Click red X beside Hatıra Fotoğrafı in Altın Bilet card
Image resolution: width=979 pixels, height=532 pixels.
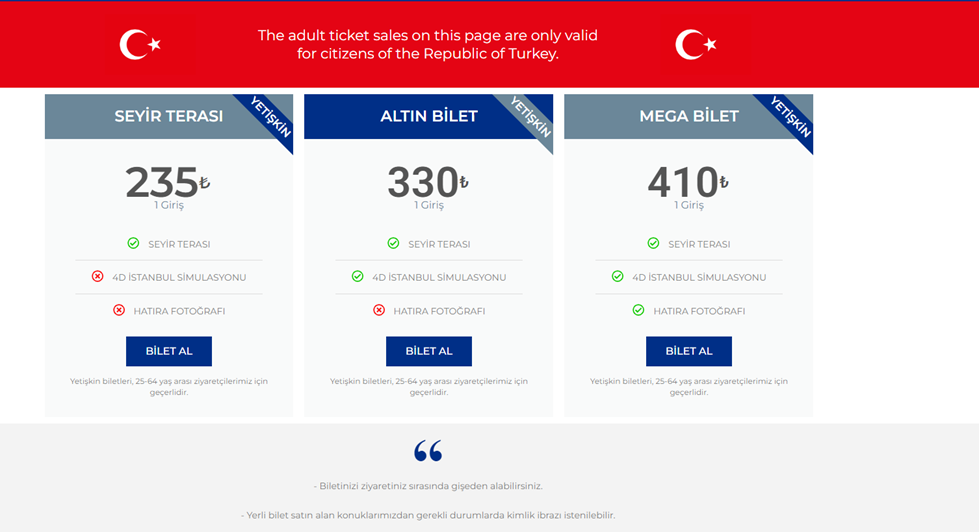[x=379, y=310]
